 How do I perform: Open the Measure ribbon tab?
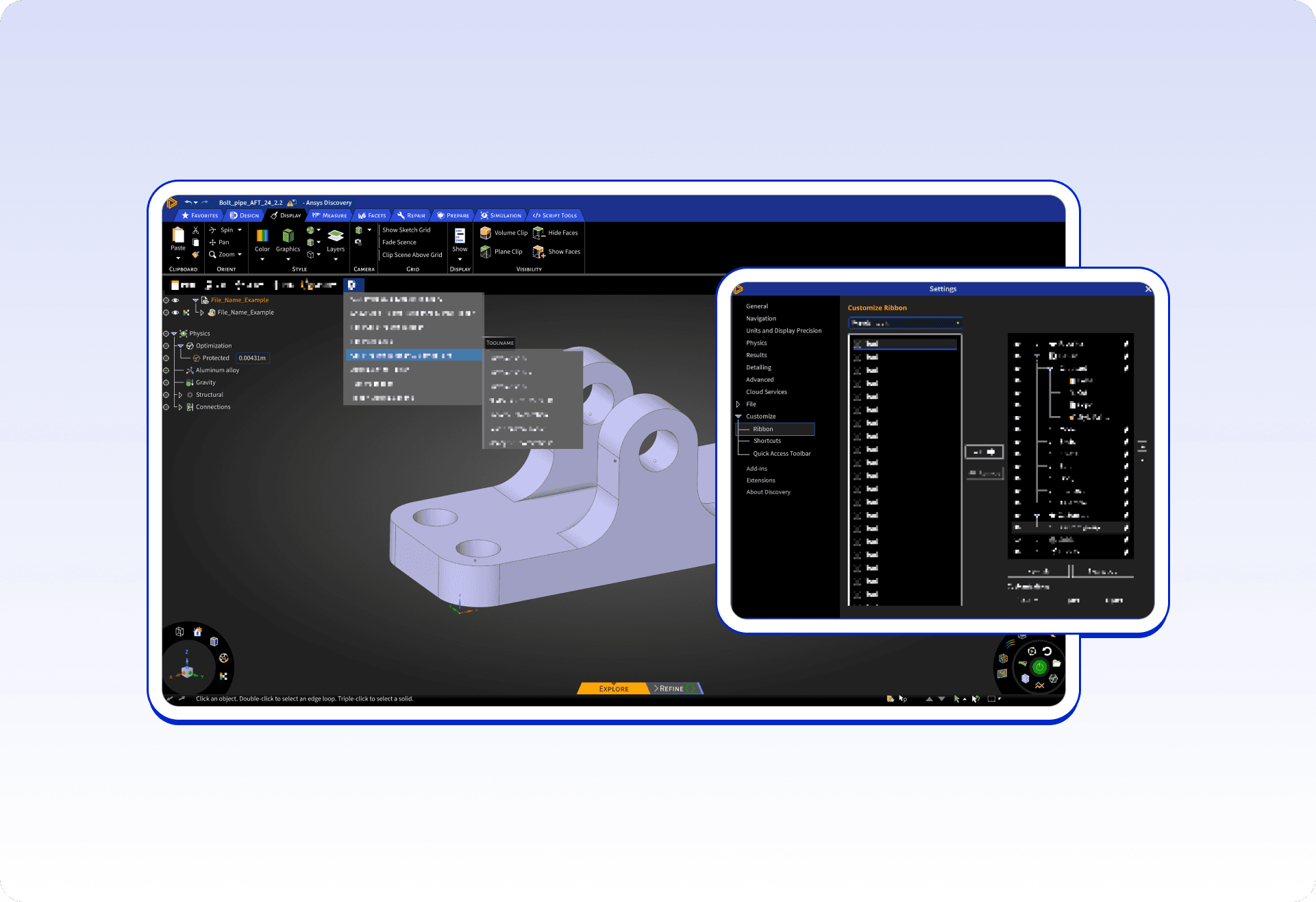click(330, 215)
